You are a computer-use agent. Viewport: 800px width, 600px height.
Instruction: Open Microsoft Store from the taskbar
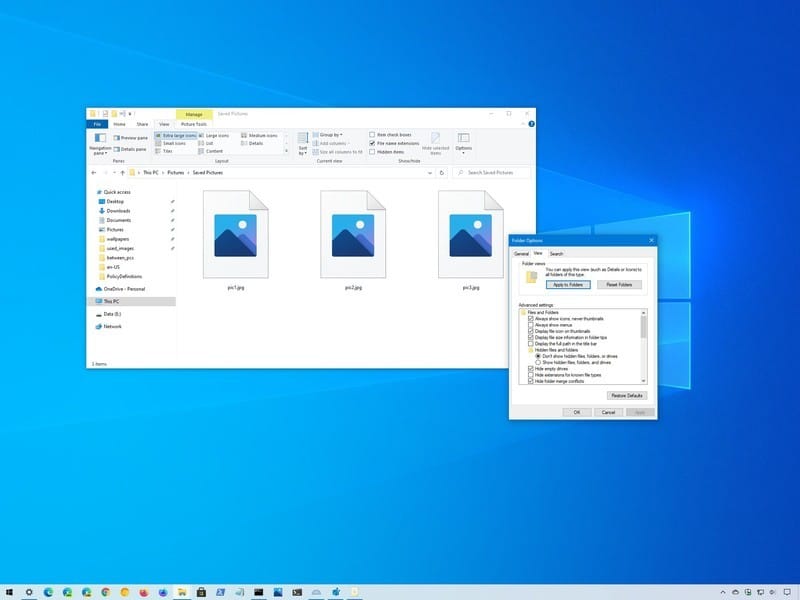[x=201, y=592]
